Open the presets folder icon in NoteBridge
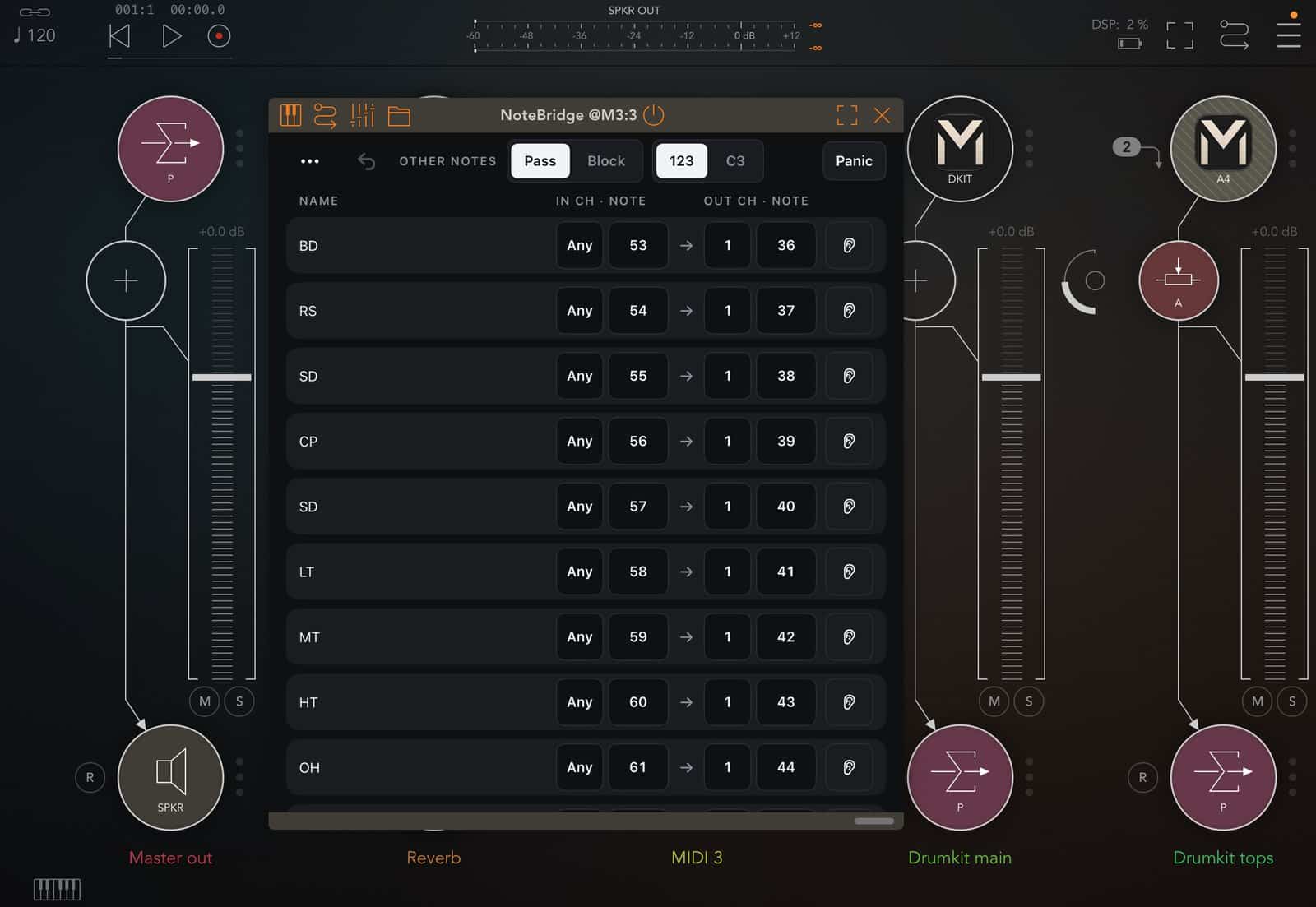This screenshot has height=907, width=1316. pyautogui.click(x=399, y=116)
